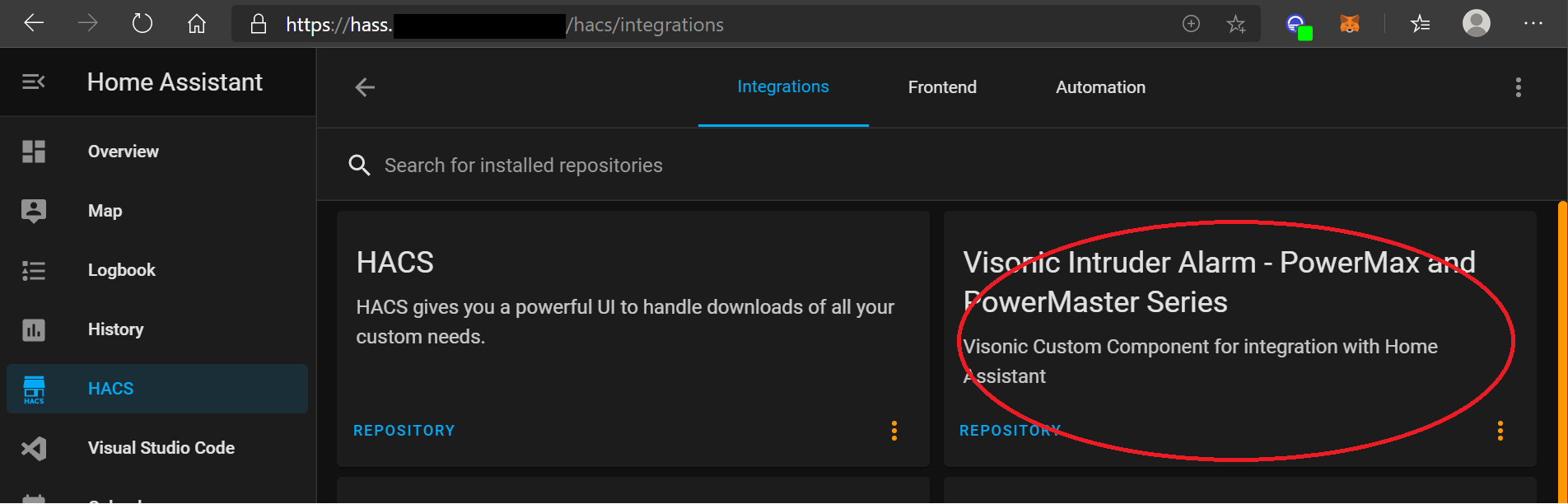The width and height of the screenshot is (1568, 504).
Task: Click the search magnifier icon
Action: coord(360,165)
